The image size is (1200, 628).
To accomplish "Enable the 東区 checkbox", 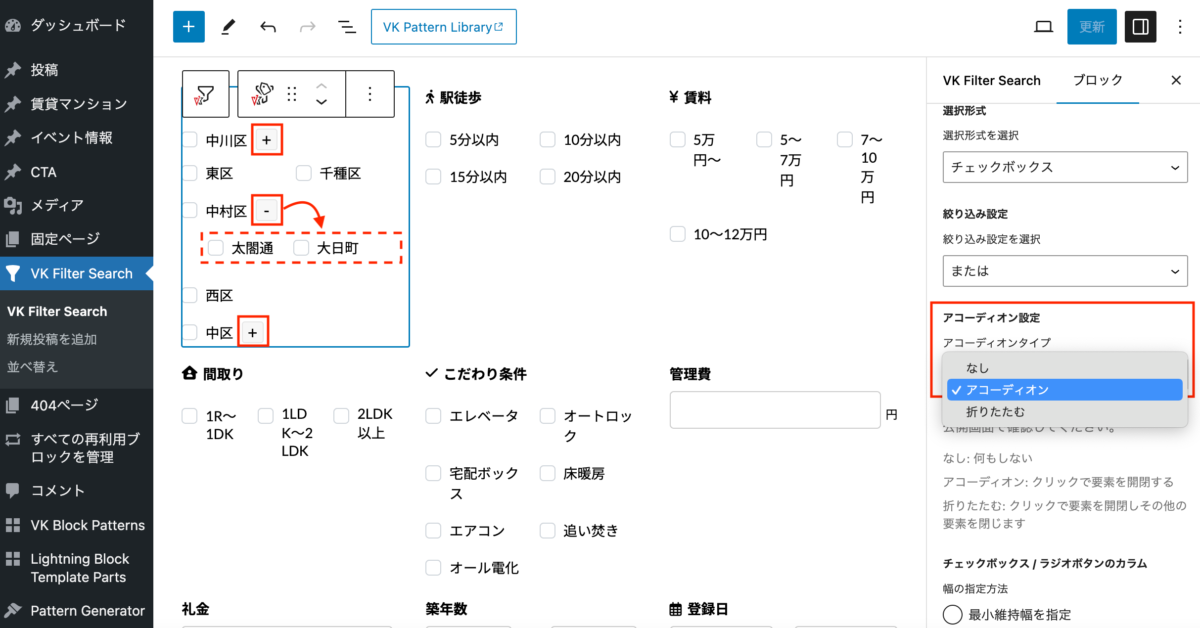I will click(190, 173).
